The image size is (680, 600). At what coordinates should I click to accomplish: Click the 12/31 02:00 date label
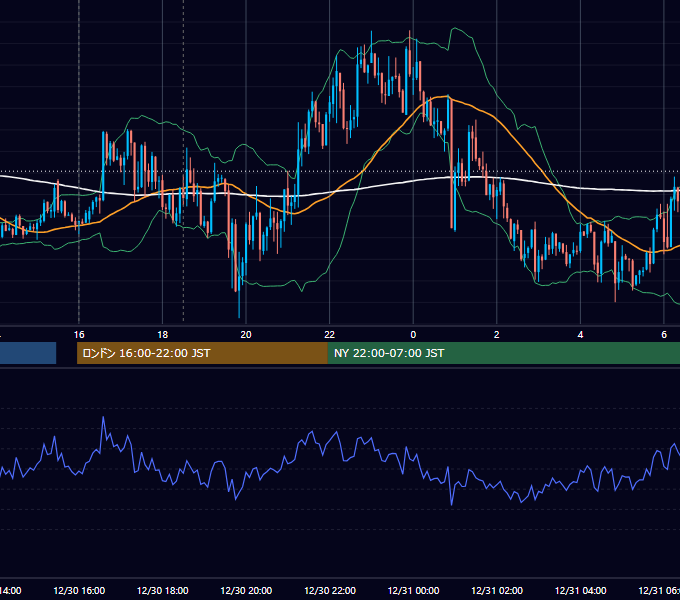click(497, 590)
